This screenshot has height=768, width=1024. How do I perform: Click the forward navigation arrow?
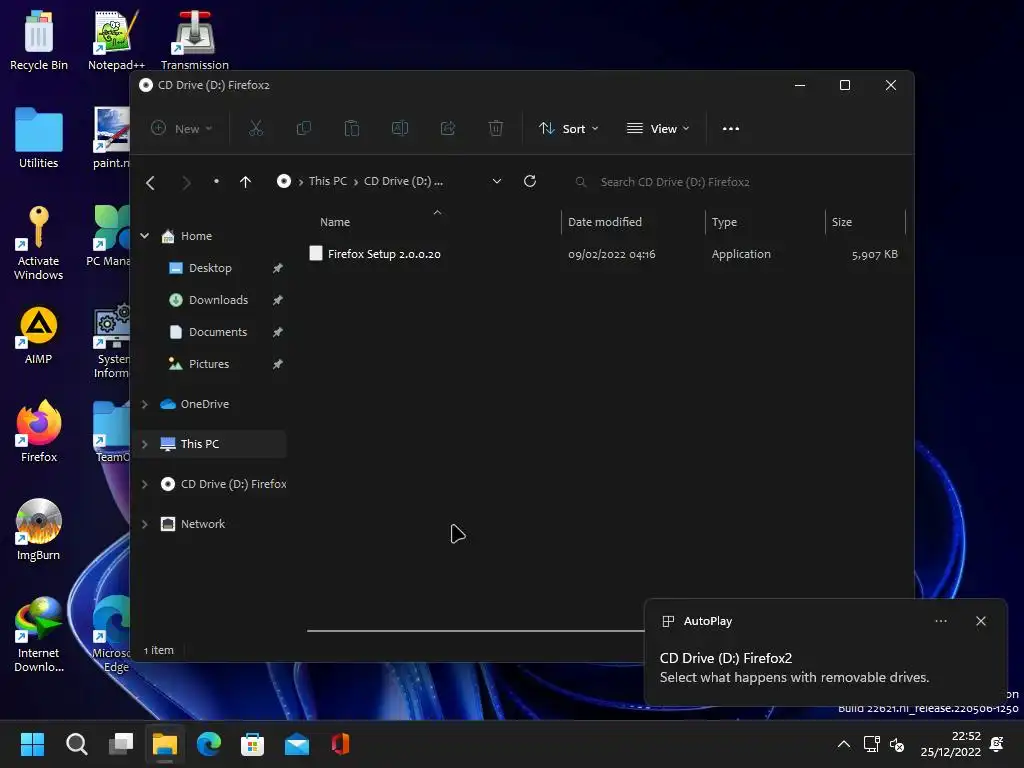(x=186, y=182)
